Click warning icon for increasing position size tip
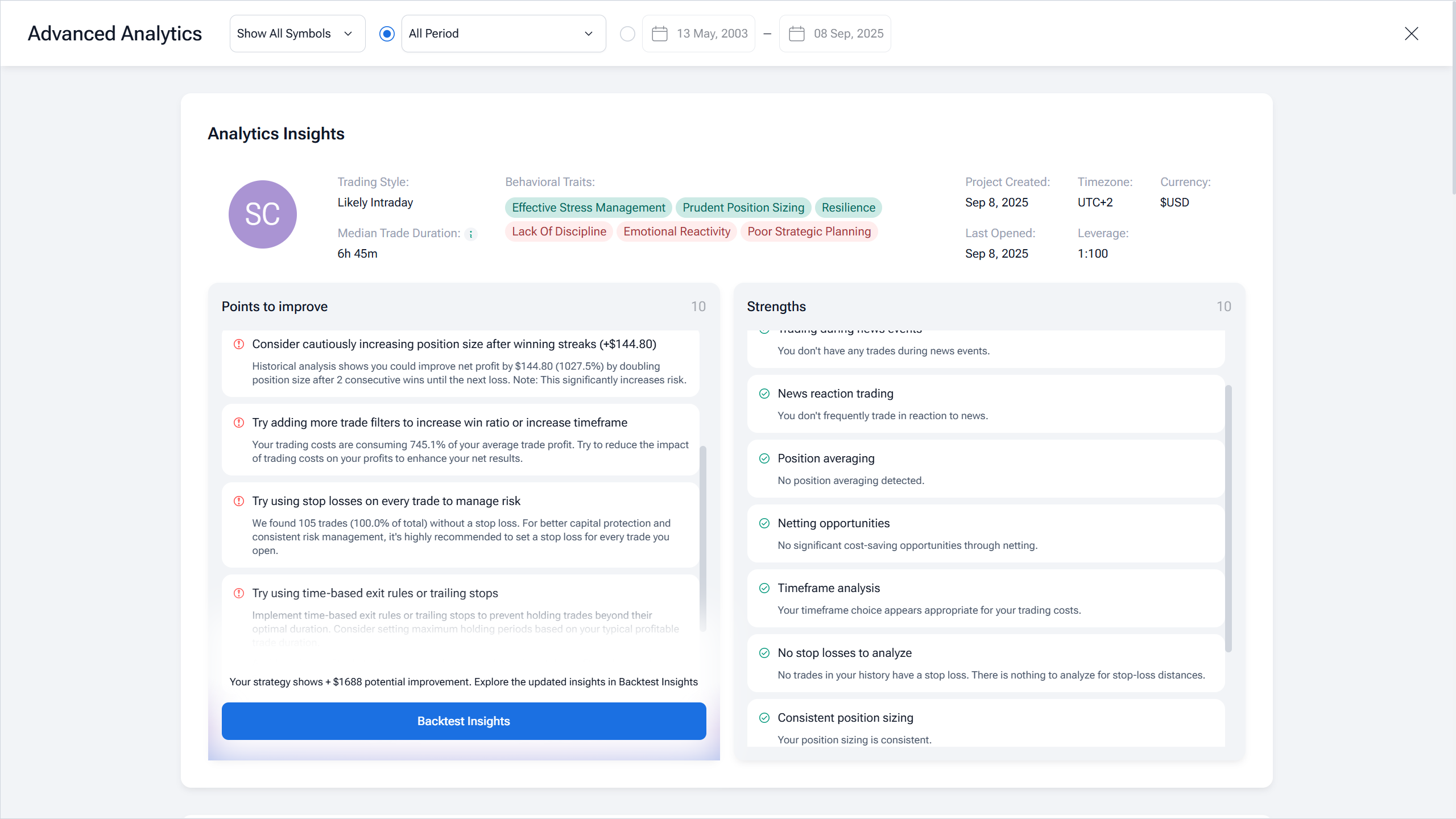 (x=239, y=344)
